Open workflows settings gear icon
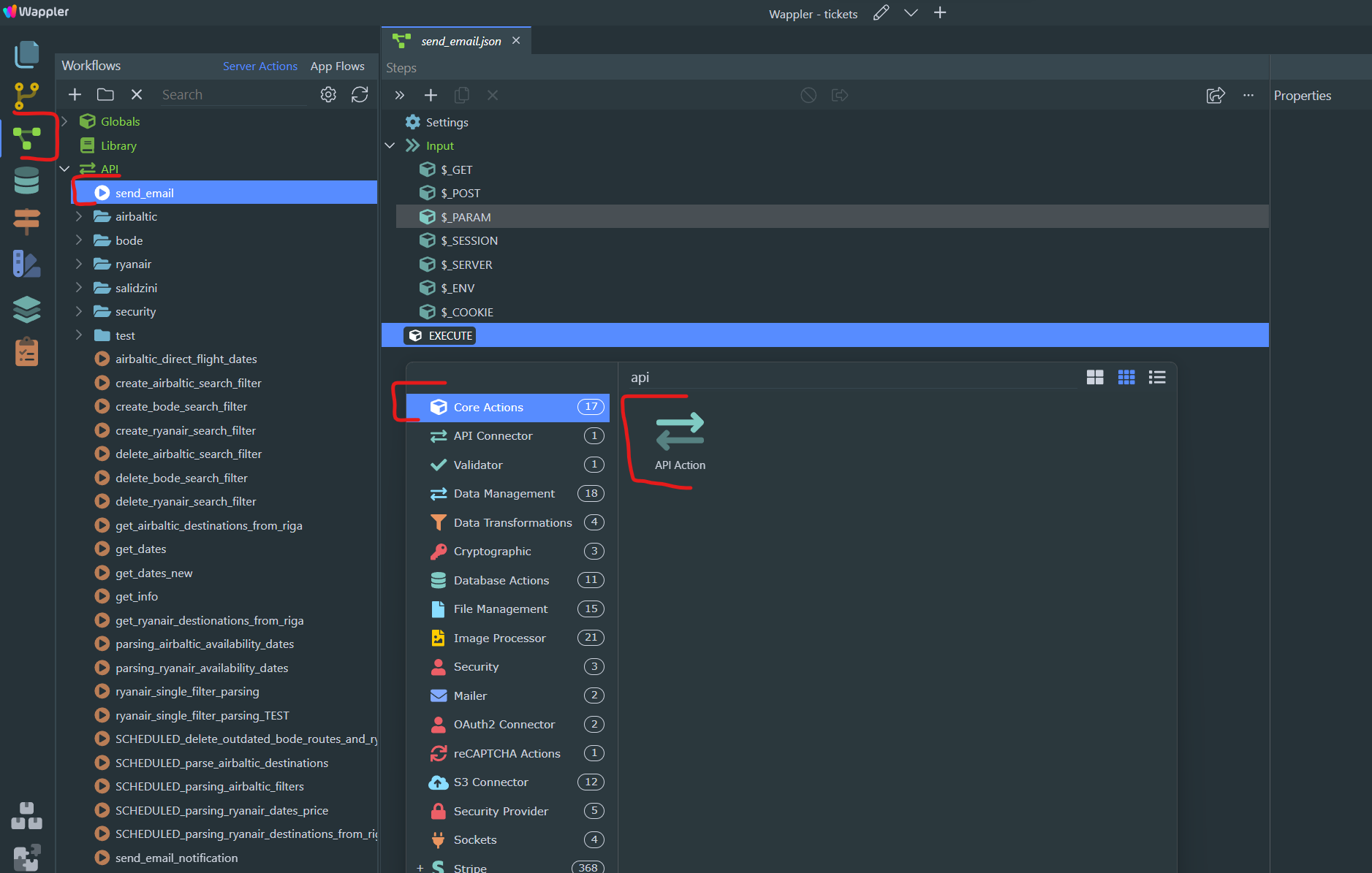The width and height of the screenshot is (1372, 873). click(x=328, y=95)
